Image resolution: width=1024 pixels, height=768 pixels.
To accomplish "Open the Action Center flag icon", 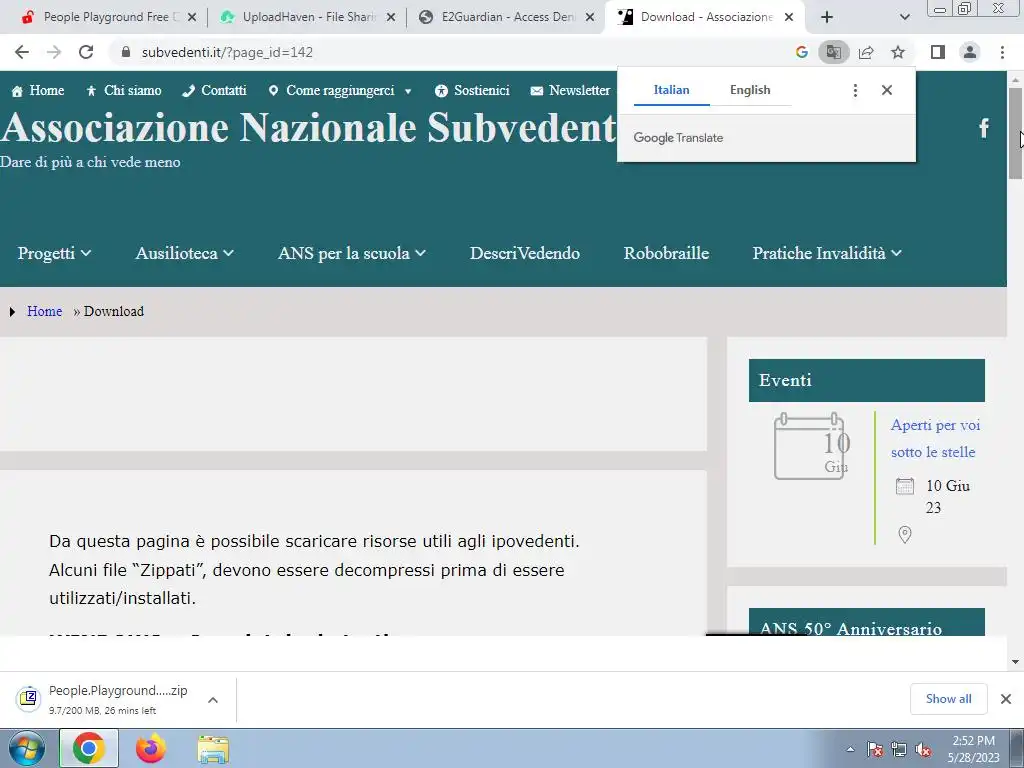I will (874, 750).
